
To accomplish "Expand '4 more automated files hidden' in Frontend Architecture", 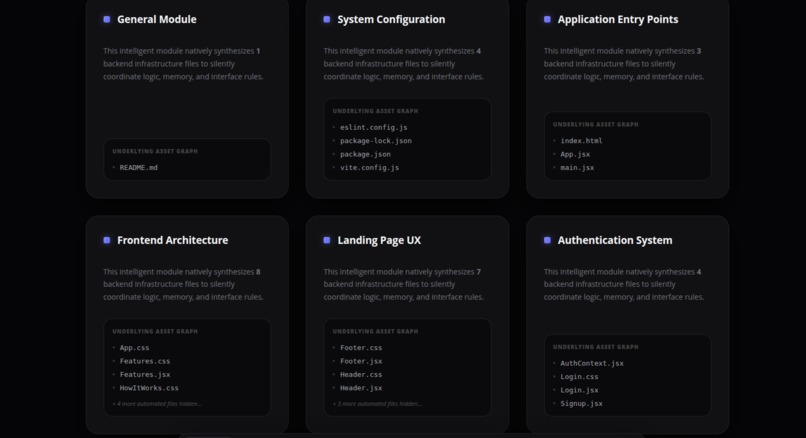I will click(157, 404).
